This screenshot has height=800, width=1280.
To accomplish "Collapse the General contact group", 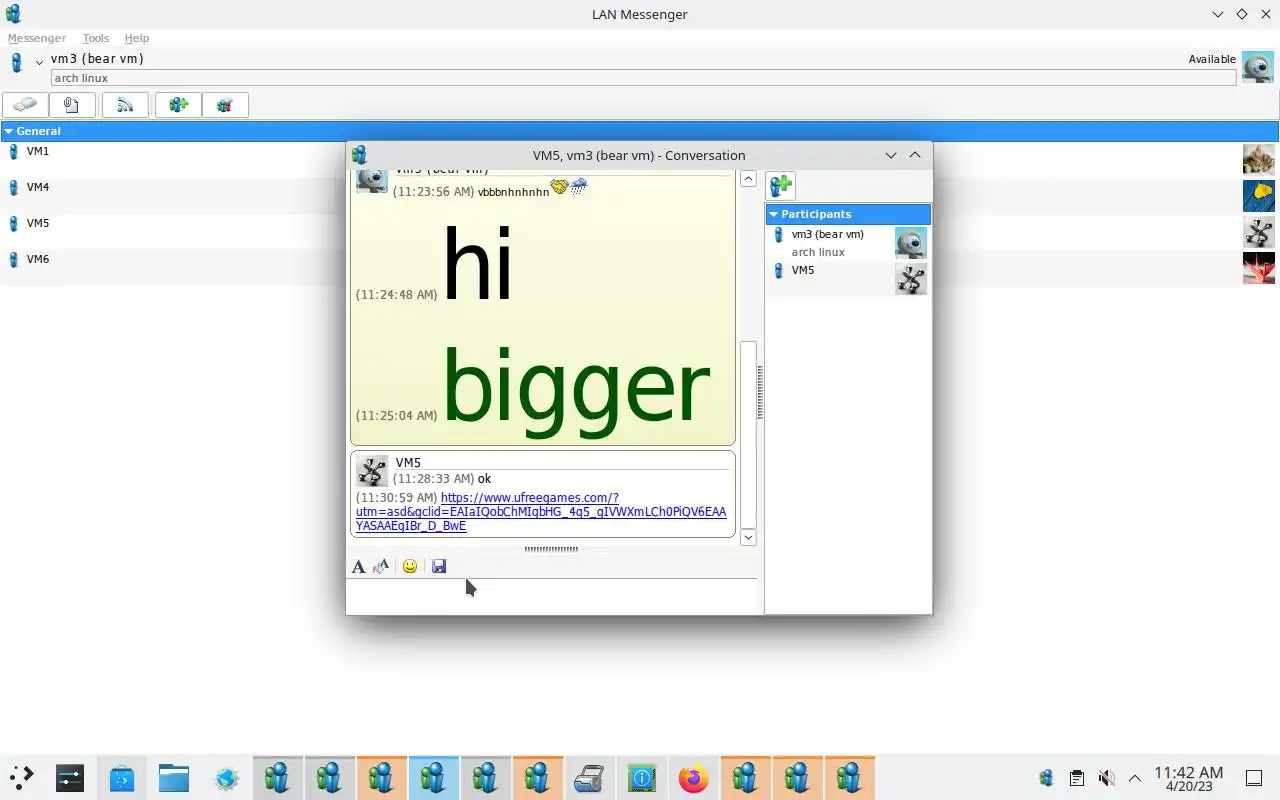I will pos(8,131).
